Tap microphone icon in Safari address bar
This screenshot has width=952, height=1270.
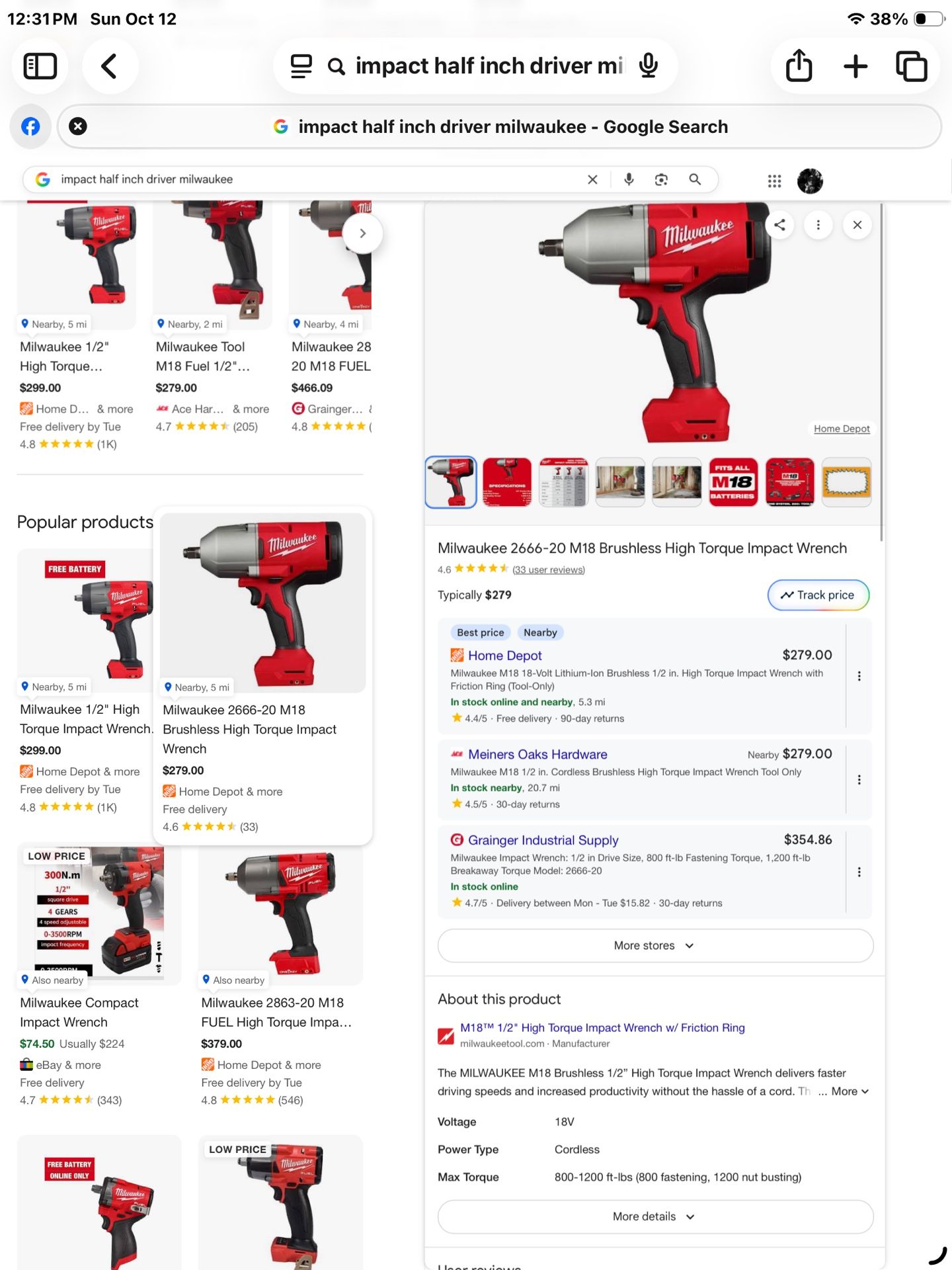click(649, 65)
